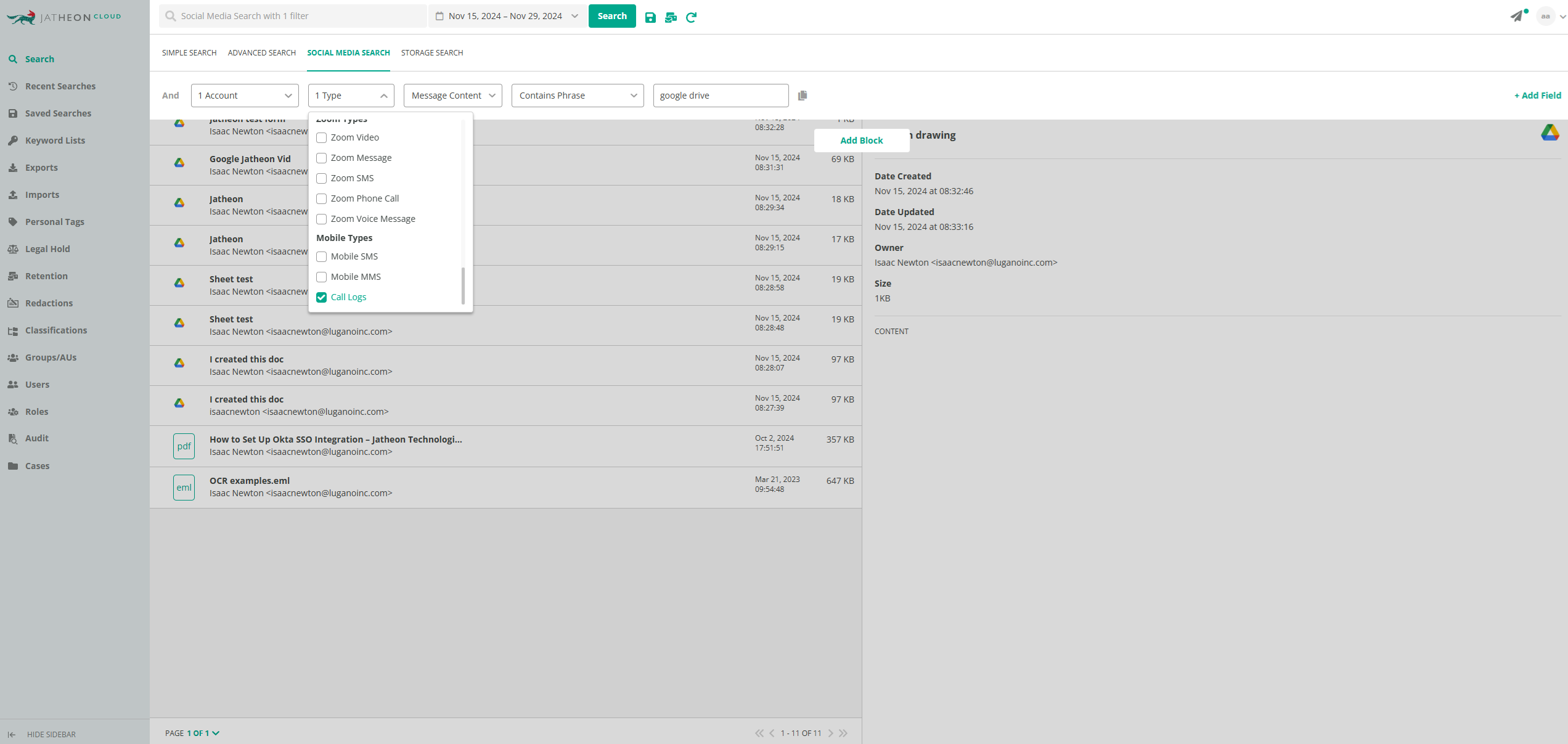Click Drive icon beside I created this doc 08:28:07
1568x744 pixels.
click(179, 363)
